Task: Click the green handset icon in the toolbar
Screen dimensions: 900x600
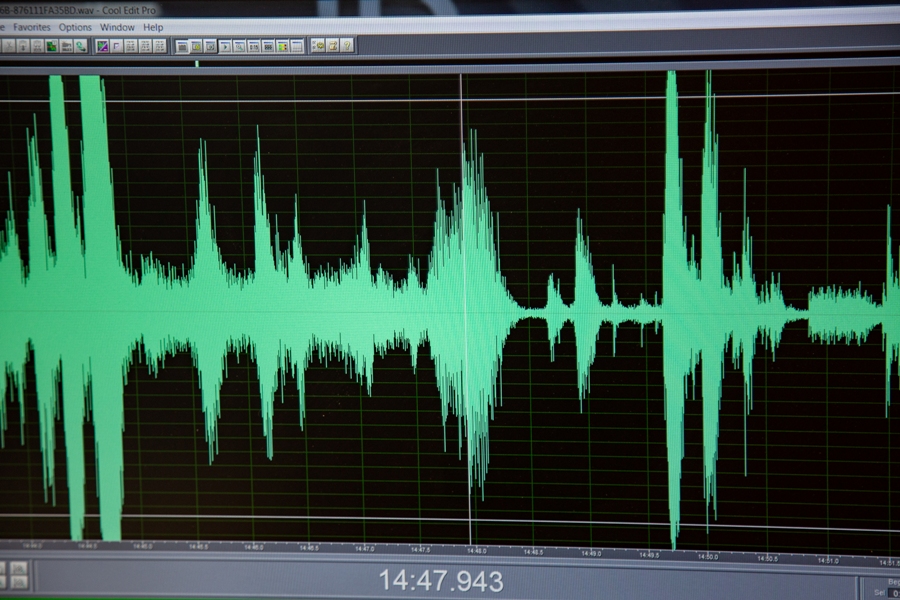Action: pyautogui.click(x=79, y=46)
